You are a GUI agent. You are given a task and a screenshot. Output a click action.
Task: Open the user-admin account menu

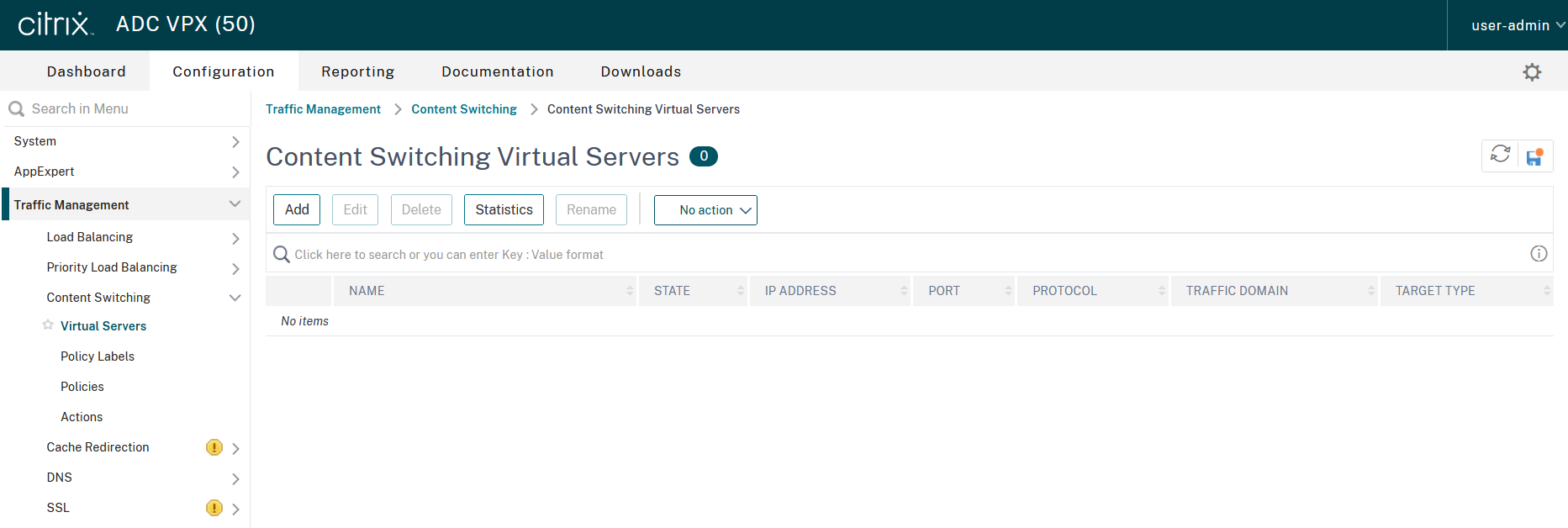click(1516, 25)
